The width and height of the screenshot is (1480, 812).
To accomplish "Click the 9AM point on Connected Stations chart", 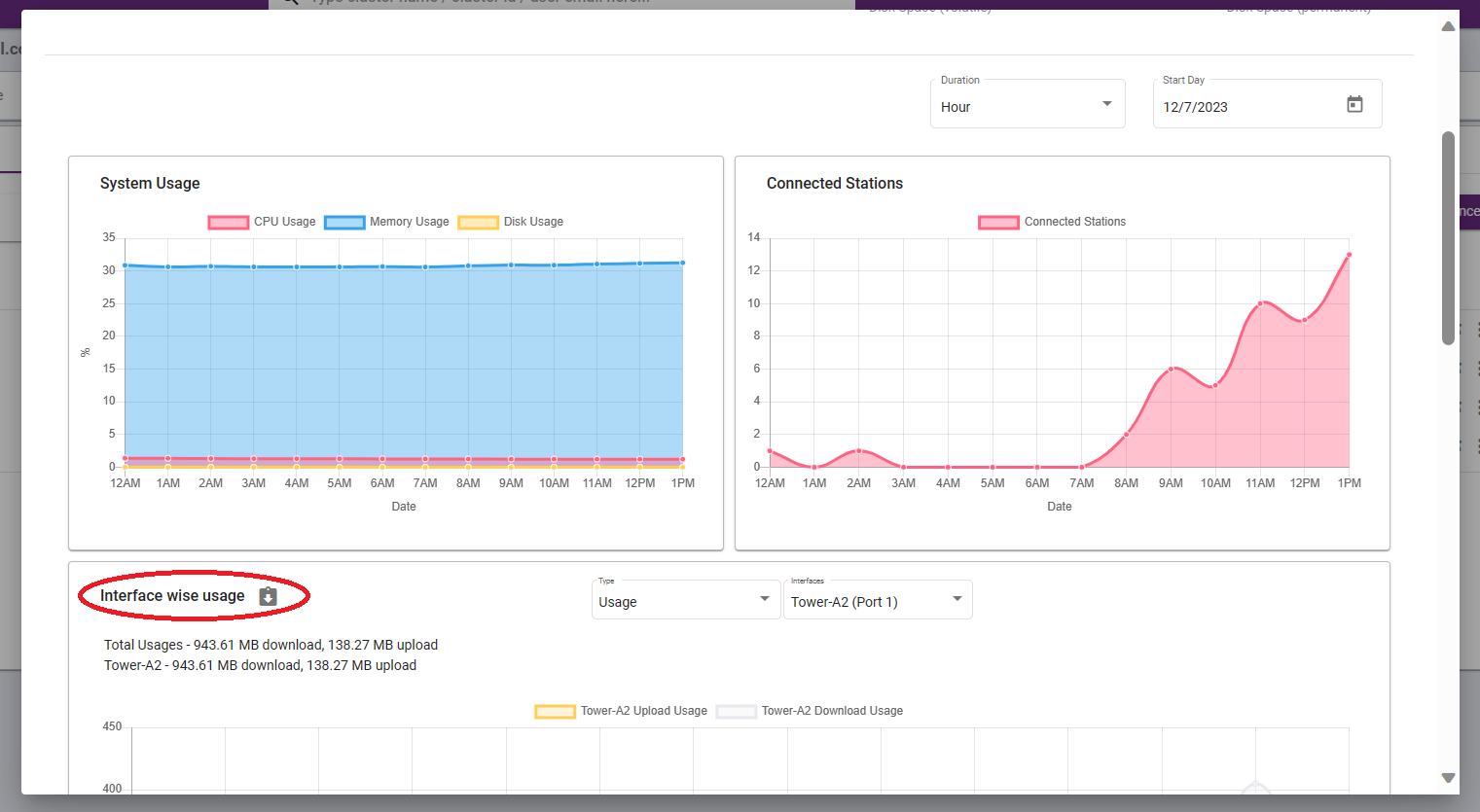I will pyautogui.click(x=1171, y=369).
